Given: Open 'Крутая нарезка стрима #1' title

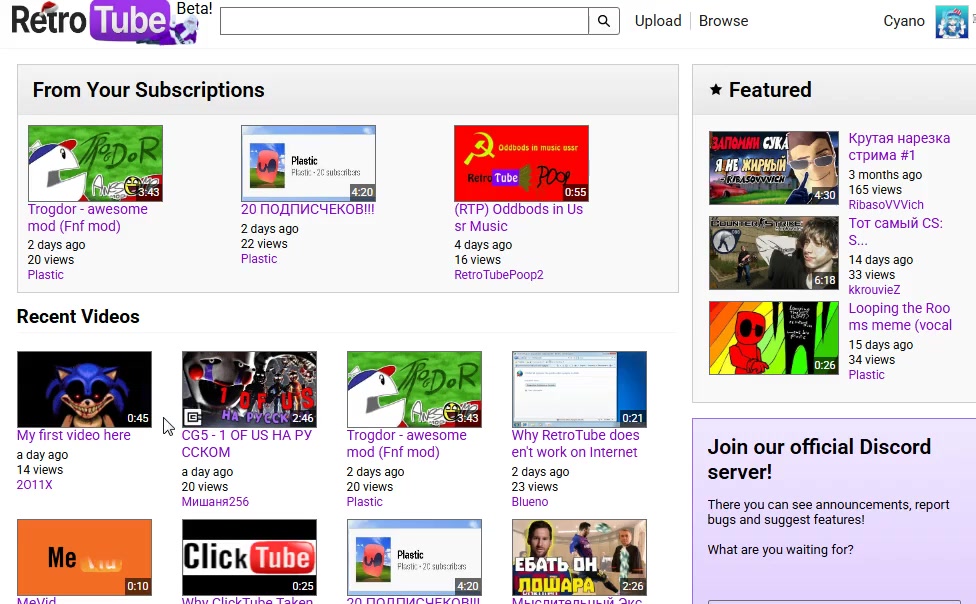Looking at the screenshot, I should click(898, 147).
